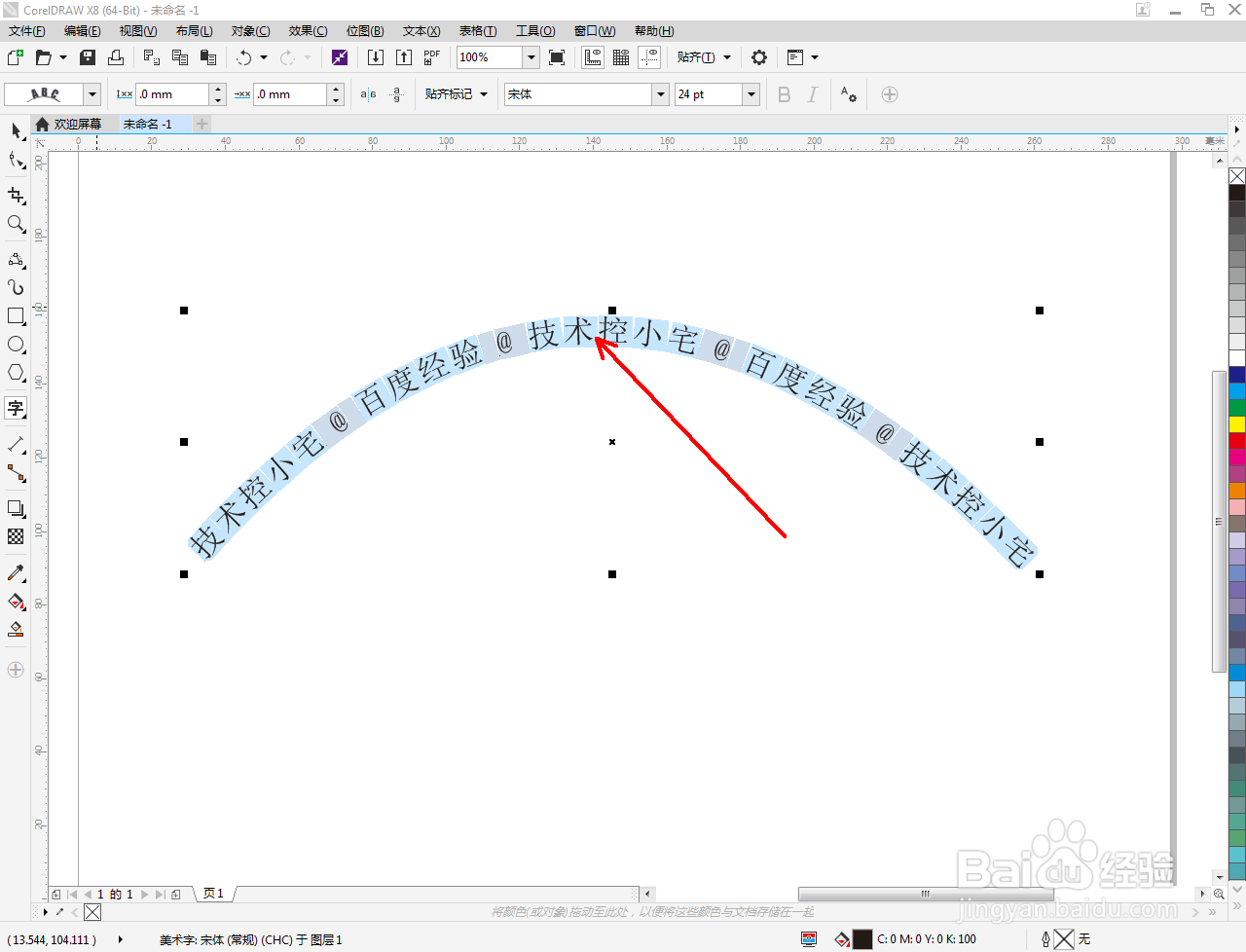Save the document with the floppy disk icon
The width and height of the screenshot is (1246, 952).
(88, 57)
